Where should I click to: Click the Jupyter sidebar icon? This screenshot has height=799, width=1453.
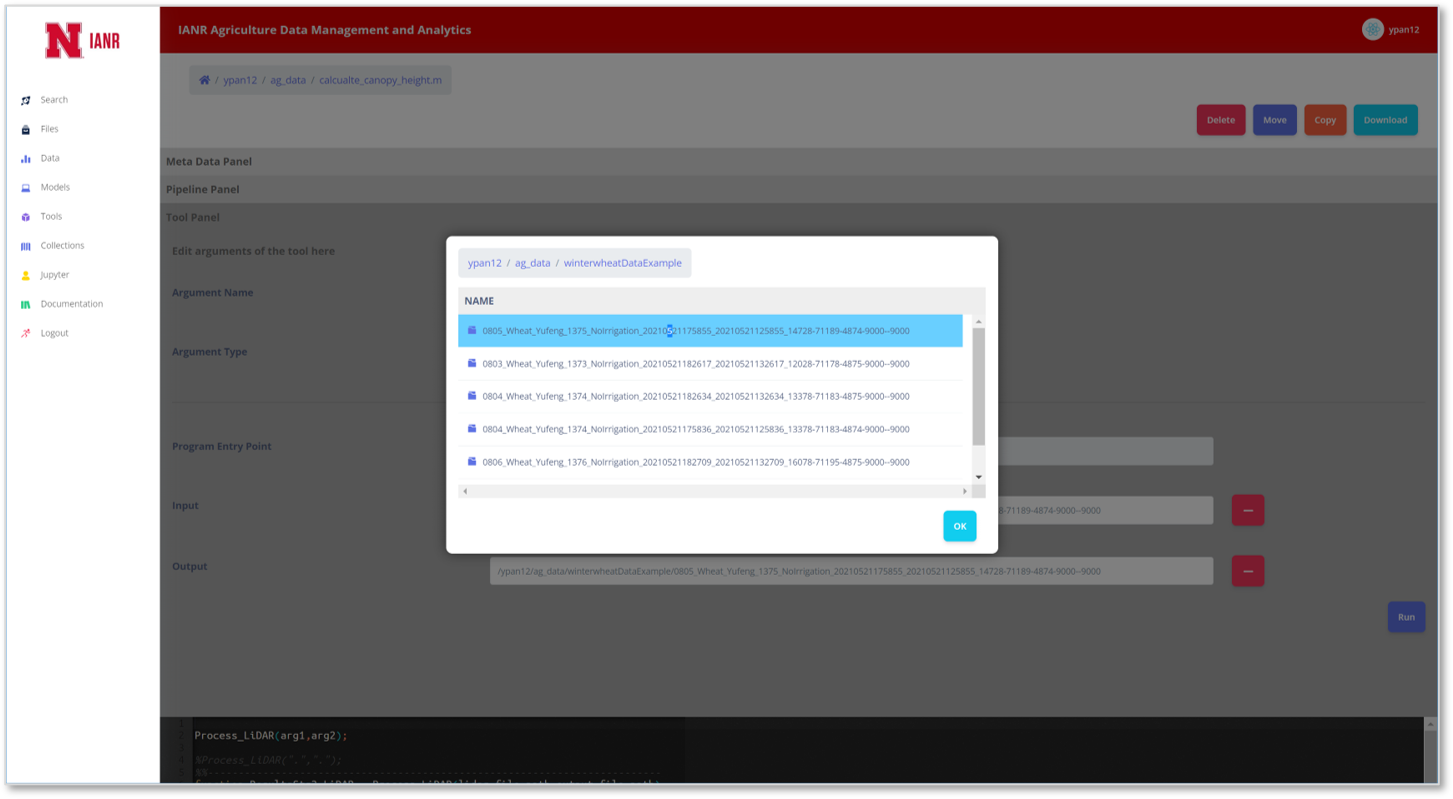click(x=26, y=275)
